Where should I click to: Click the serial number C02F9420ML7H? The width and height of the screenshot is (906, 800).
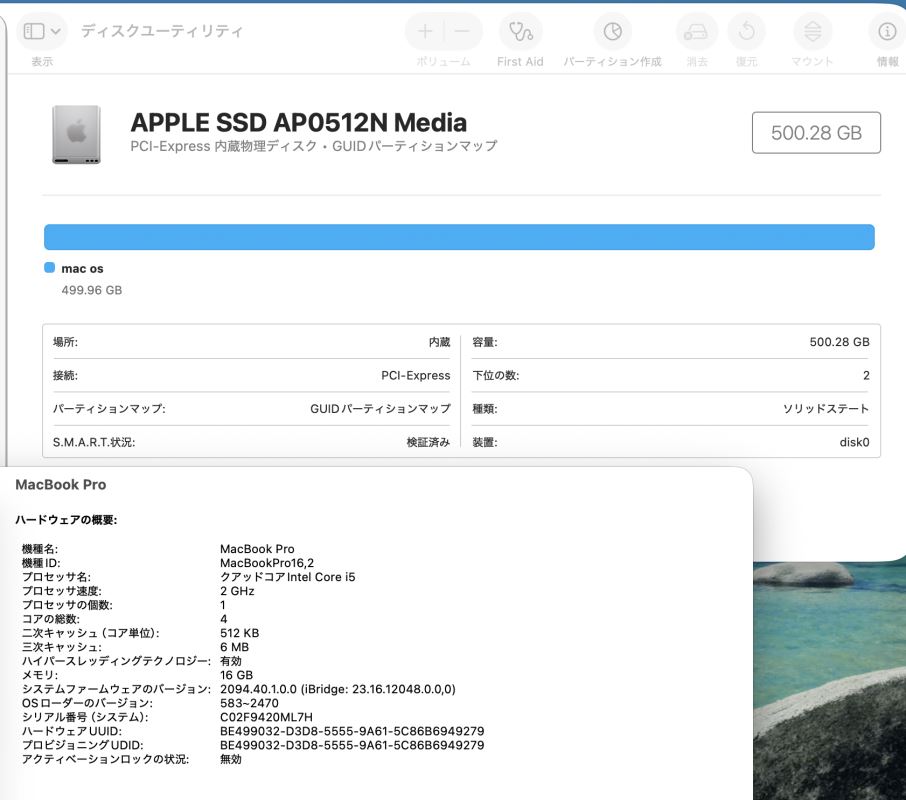[x=266, y=717]
